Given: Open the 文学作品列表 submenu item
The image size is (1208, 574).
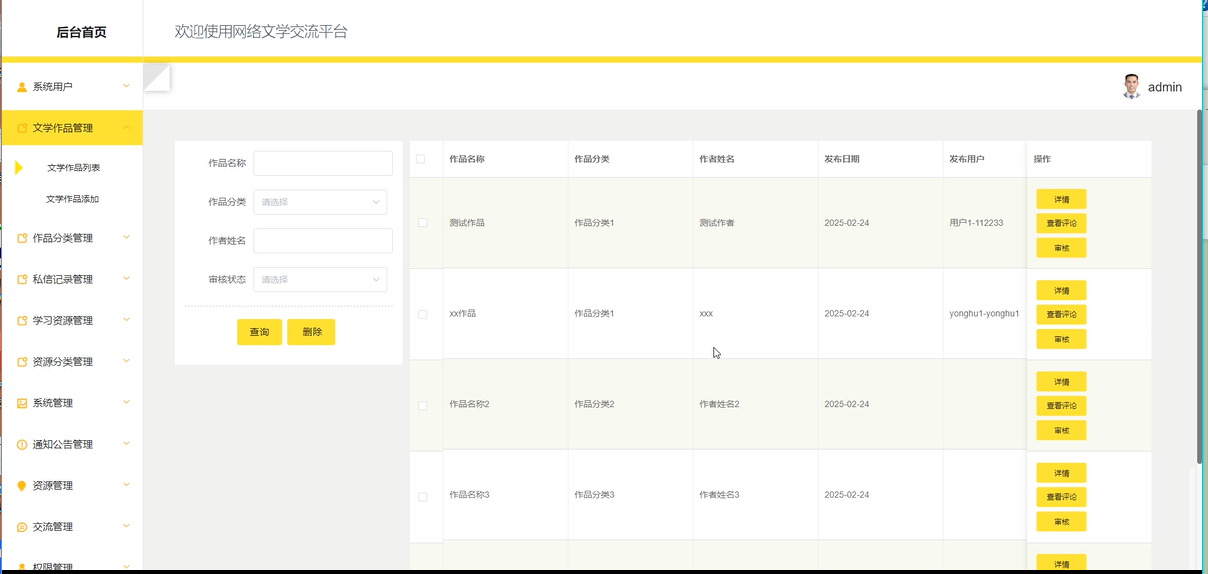Looking at the screenshot, I should tap(73, 168).
